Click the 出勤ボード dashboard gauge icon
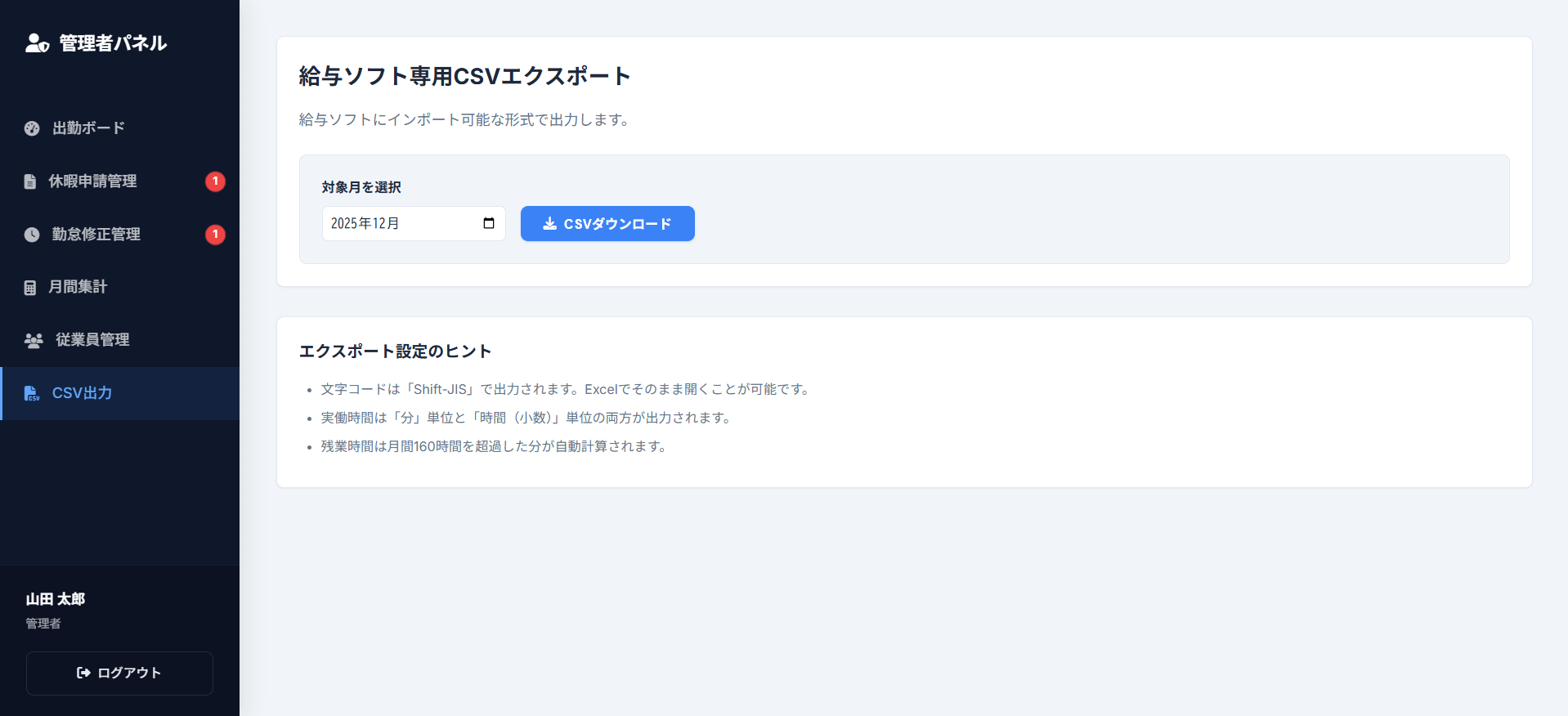1568x716 pixels. [x=32, y=128]
